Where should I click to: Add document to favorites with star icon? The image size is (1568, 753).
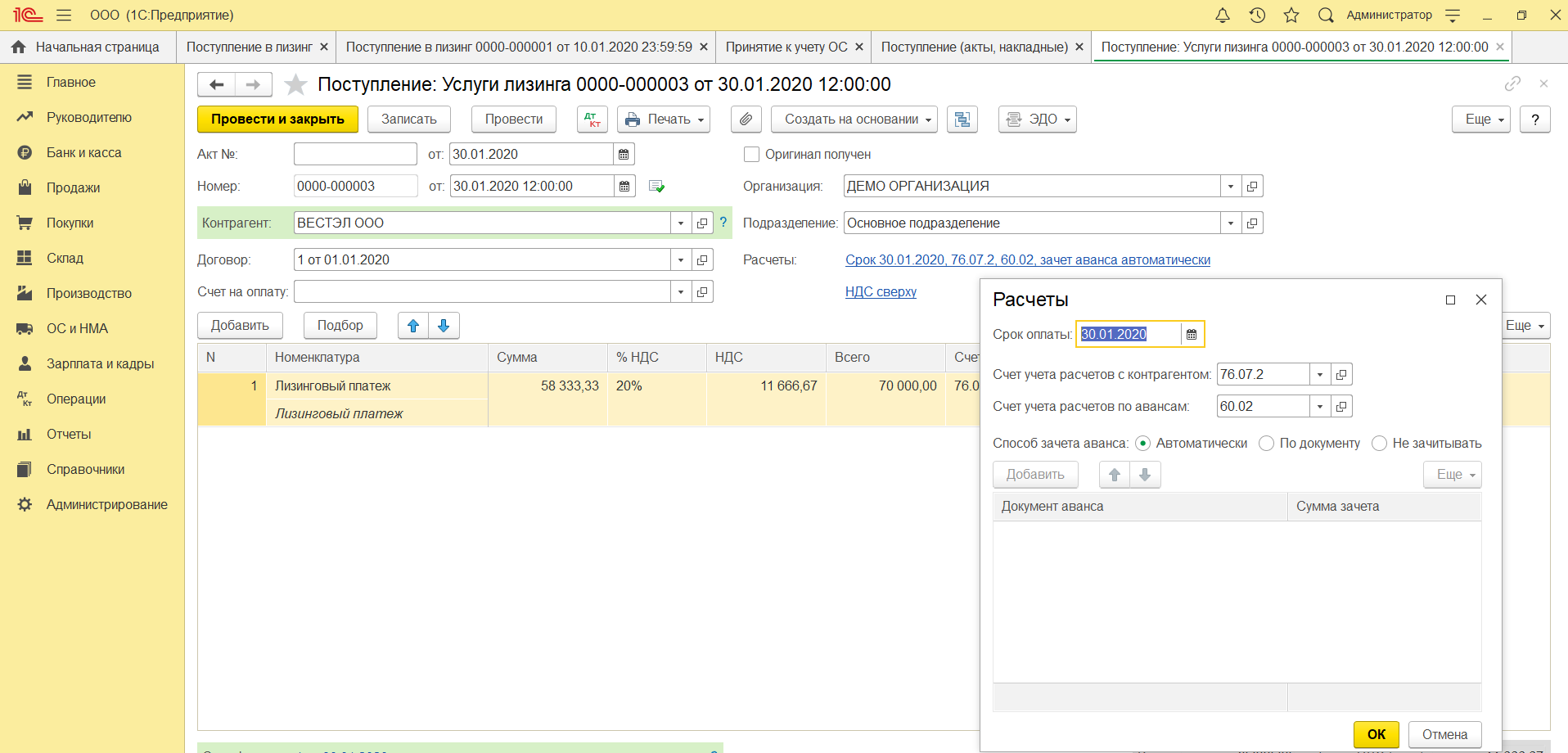295,84
